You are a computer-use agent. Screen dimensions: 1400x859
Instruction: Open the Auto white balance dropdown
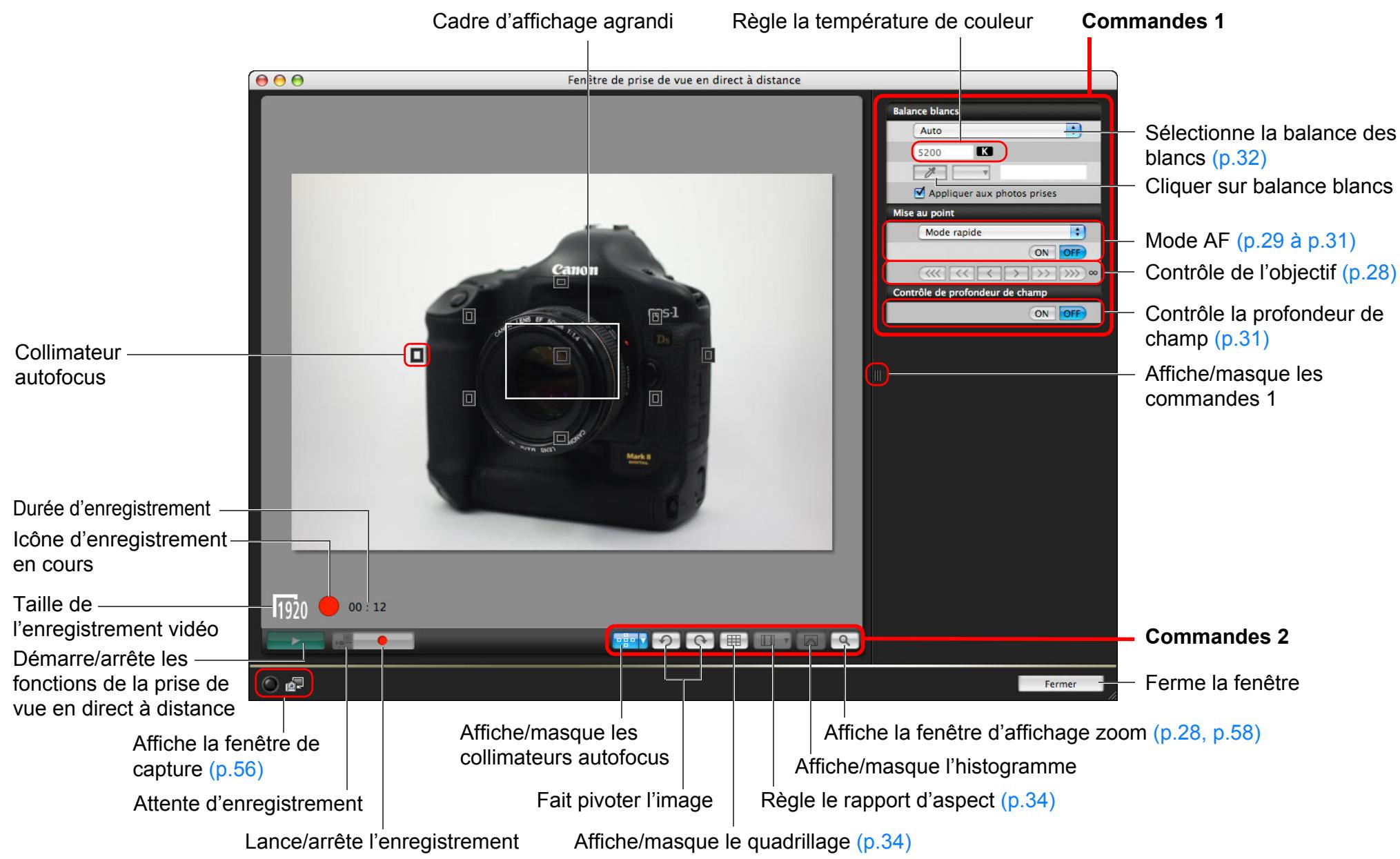coord(997,130)
